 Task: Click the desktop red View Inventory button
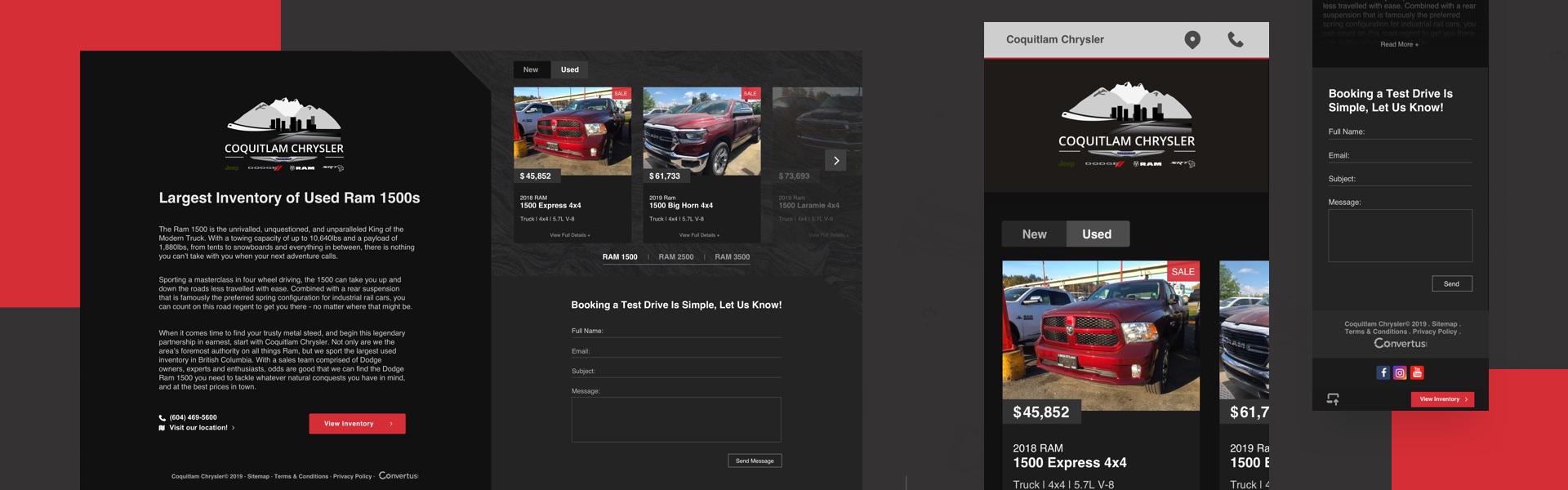(x=357, y=424)
